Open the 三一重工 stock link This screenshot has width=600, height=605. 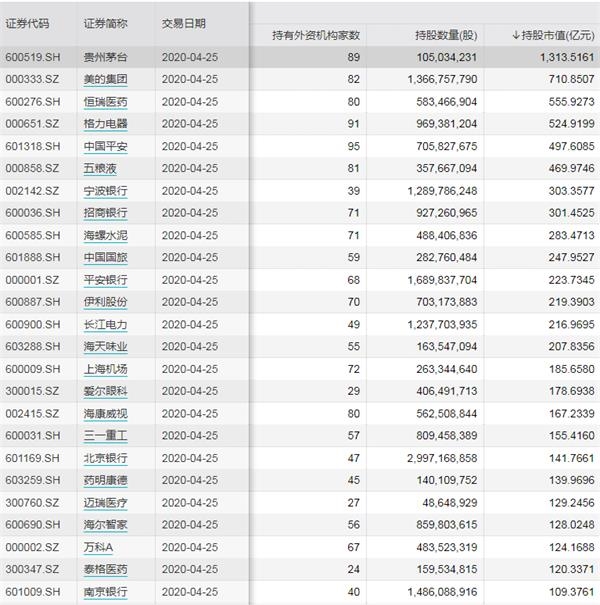pos(105,436)
